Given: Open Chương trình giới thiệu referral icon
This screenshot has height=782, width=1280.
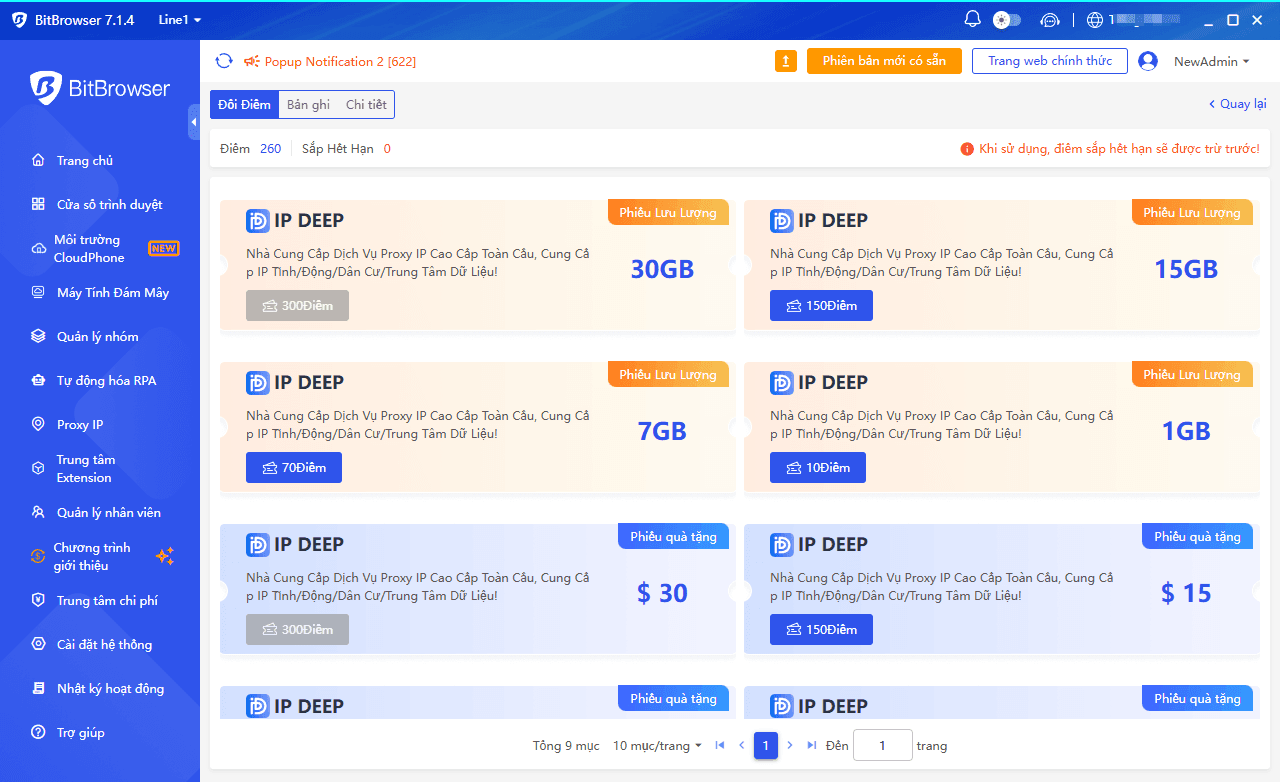Looking at the screenshot, I should (x=38, y=556).
